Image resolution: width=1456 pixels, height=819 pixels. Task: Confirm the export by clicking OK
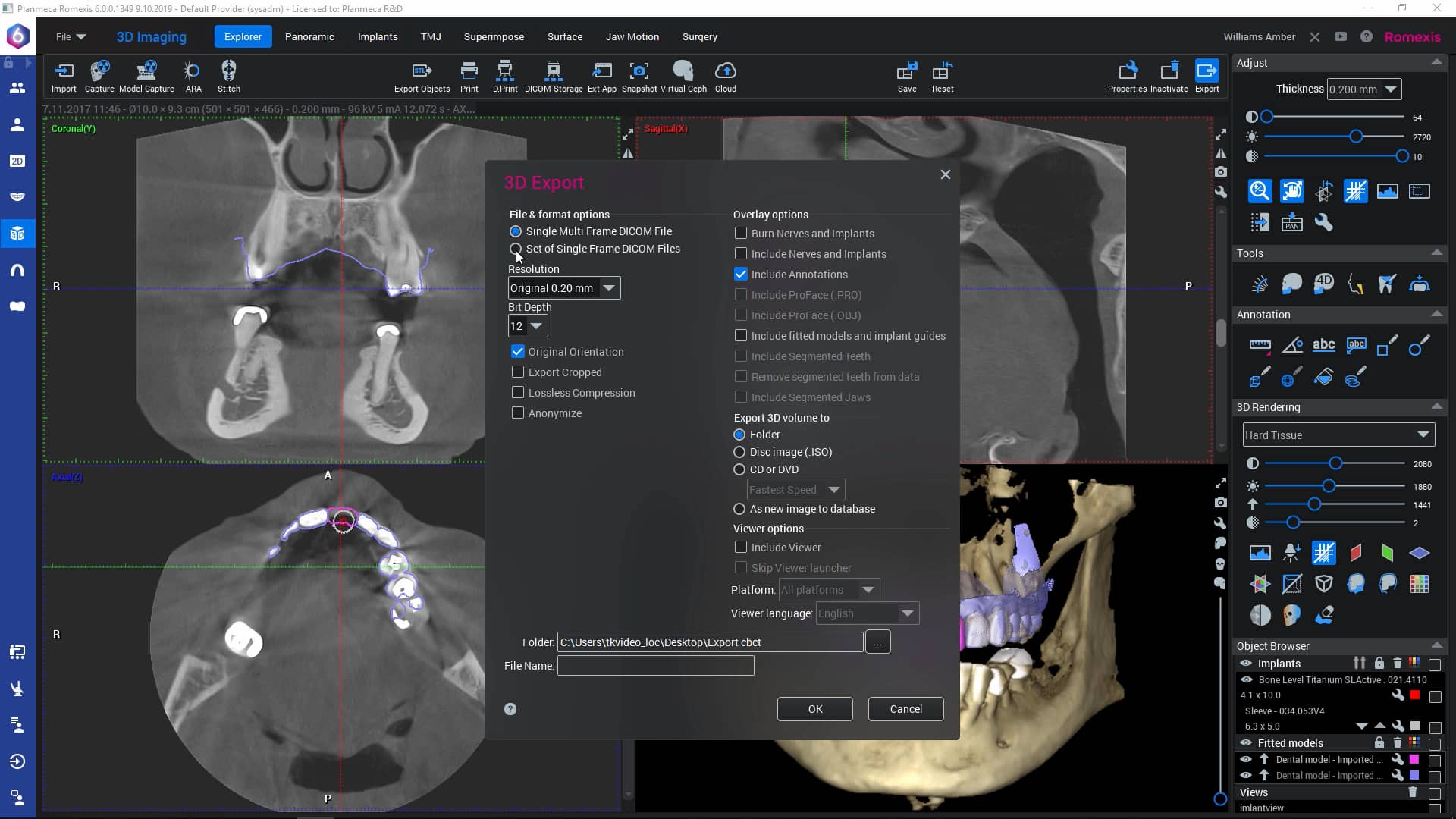pyautogui.click(x=814, y=708)
